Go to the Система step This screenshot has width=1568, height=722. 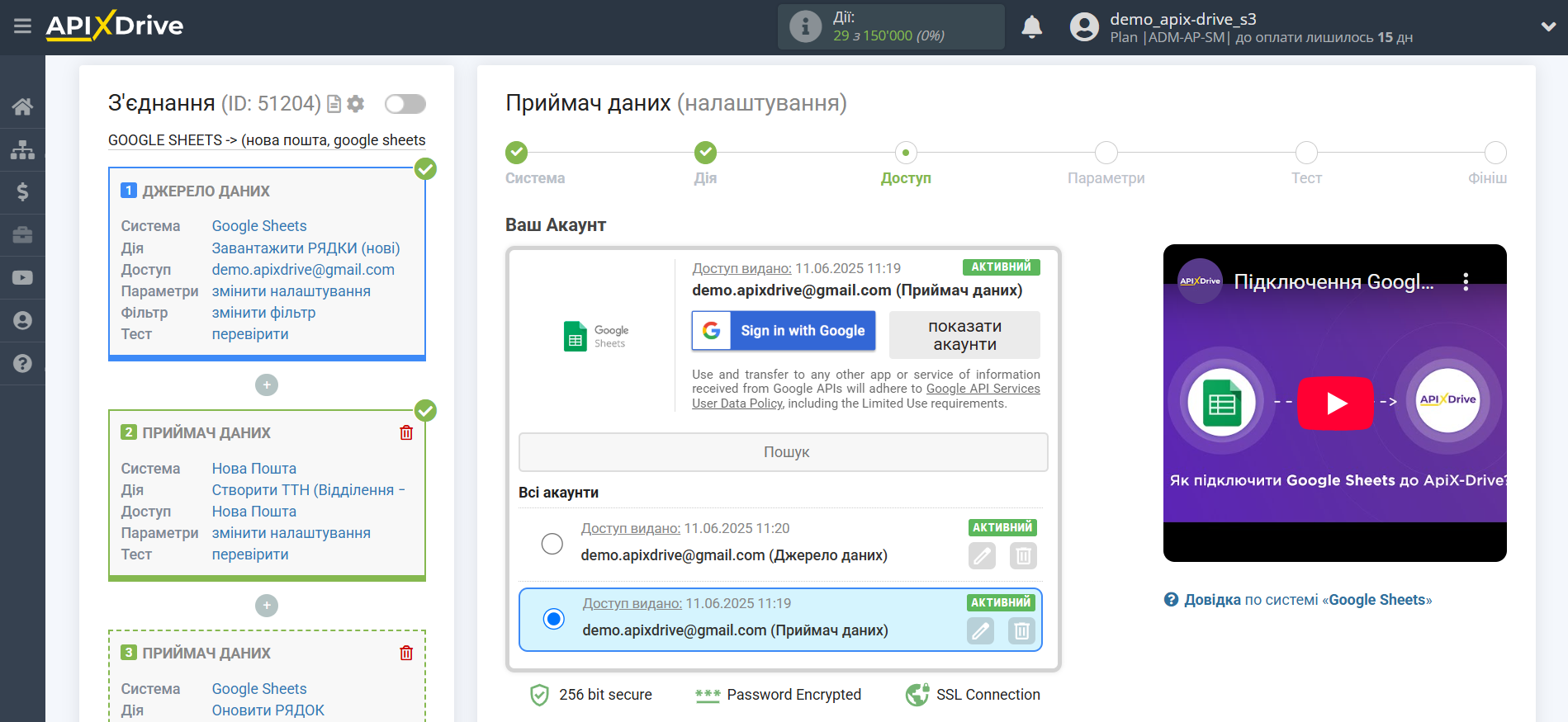[517, 153]
